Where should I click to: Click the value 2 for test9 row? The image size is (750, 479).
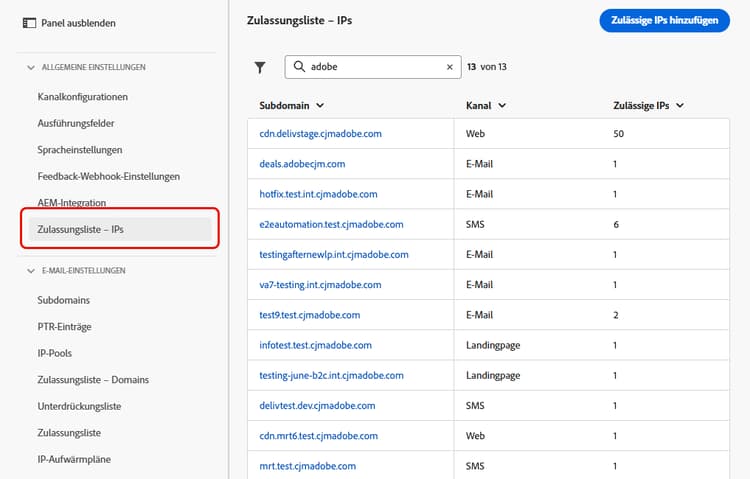click(x=616, y=315)
